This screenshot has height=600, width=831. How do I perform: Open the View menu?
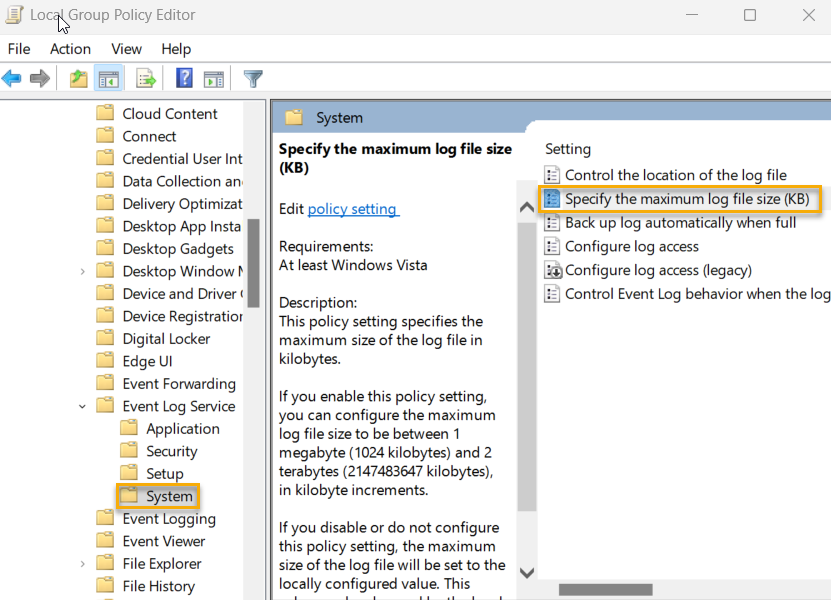tap(126, 48)
